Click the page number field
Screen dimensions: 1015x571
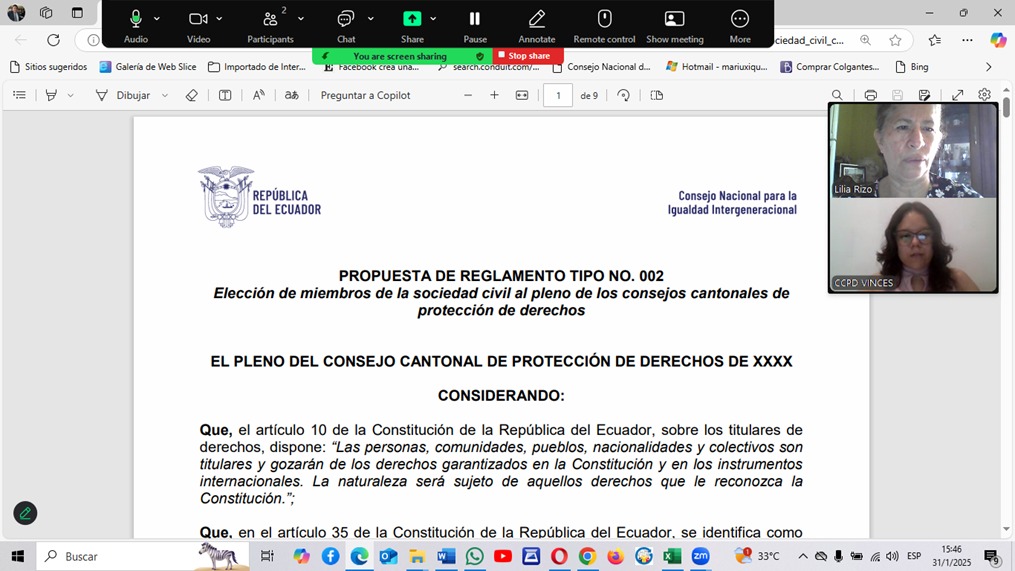click(557, 95)
